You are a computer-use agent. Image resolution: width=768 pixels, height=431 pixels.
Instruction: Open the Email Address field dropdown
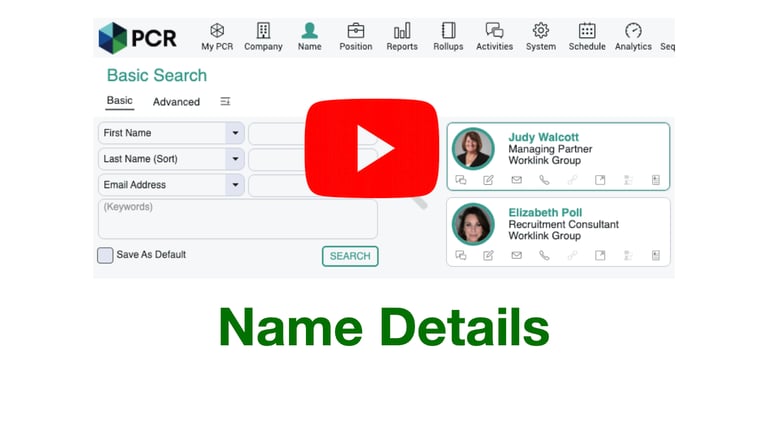[x=235, y=185]
